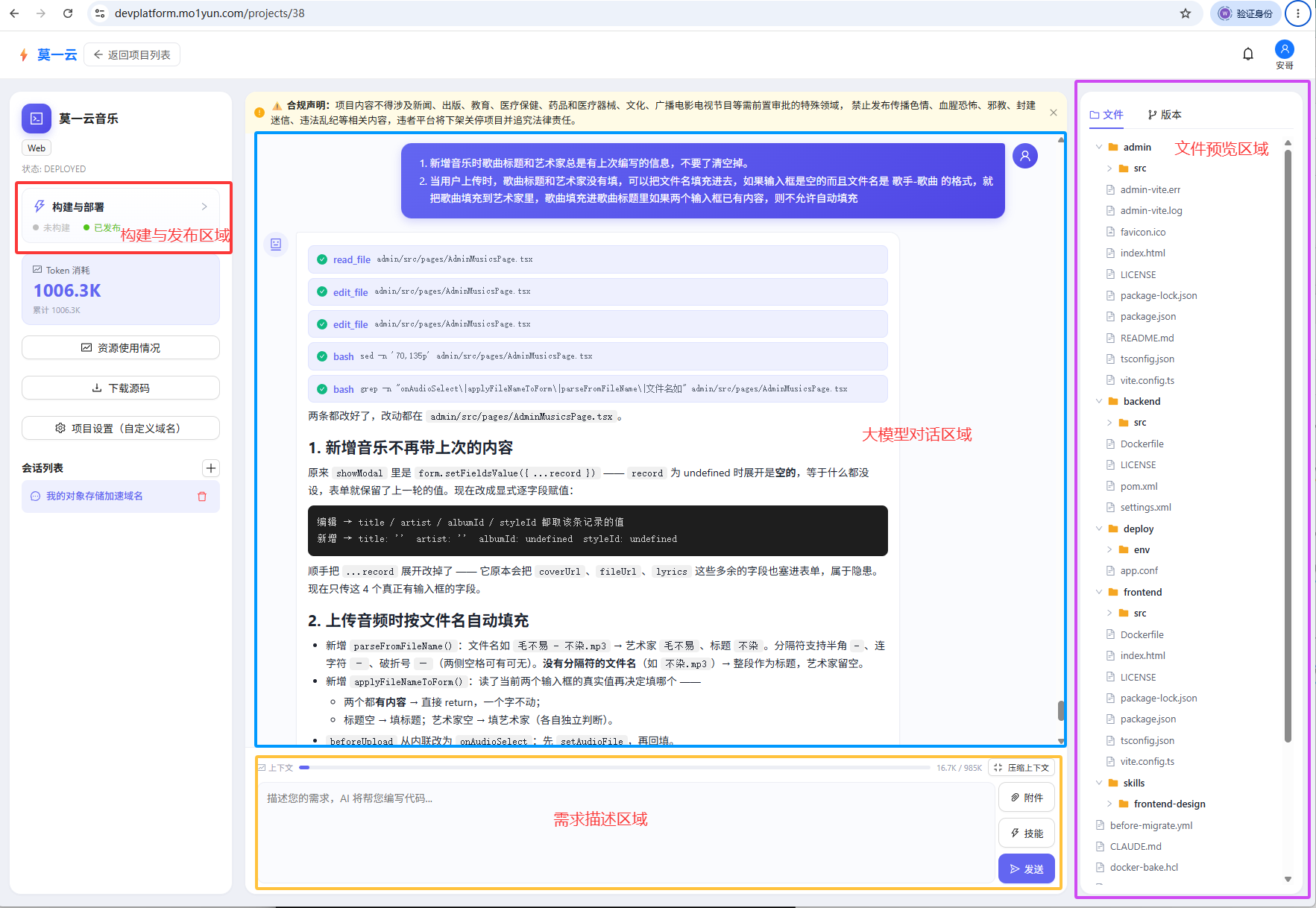Viewport: 1316px width, 908px height.
Task: Switch to the 文件 tab
Action: (1106, 115)
